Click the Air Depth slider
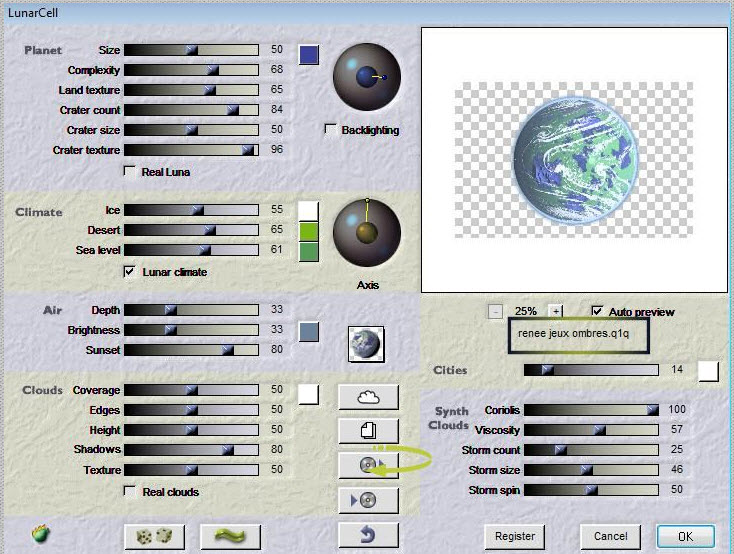 click(191, 310)
